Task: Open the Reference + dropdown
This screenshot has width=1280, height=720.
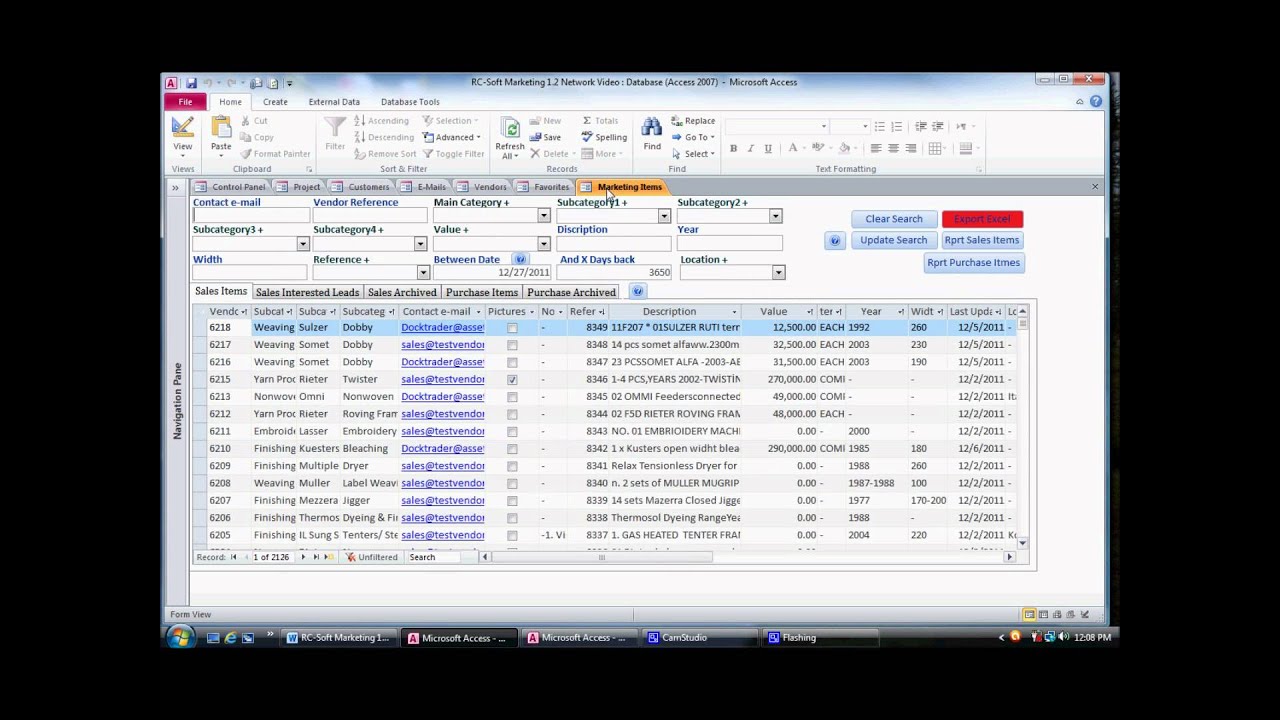Action: (423, 273)
